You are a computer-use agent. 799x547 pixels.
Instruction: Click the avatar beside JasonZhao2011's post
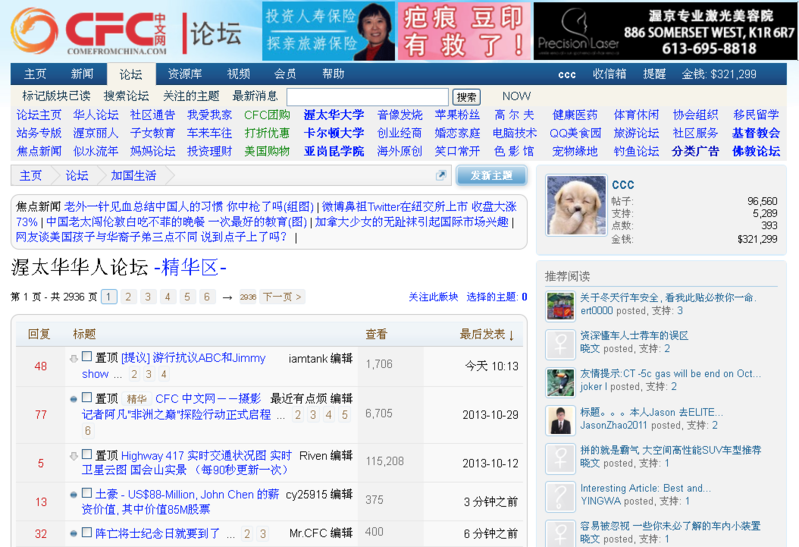click(x=560, y=419)
